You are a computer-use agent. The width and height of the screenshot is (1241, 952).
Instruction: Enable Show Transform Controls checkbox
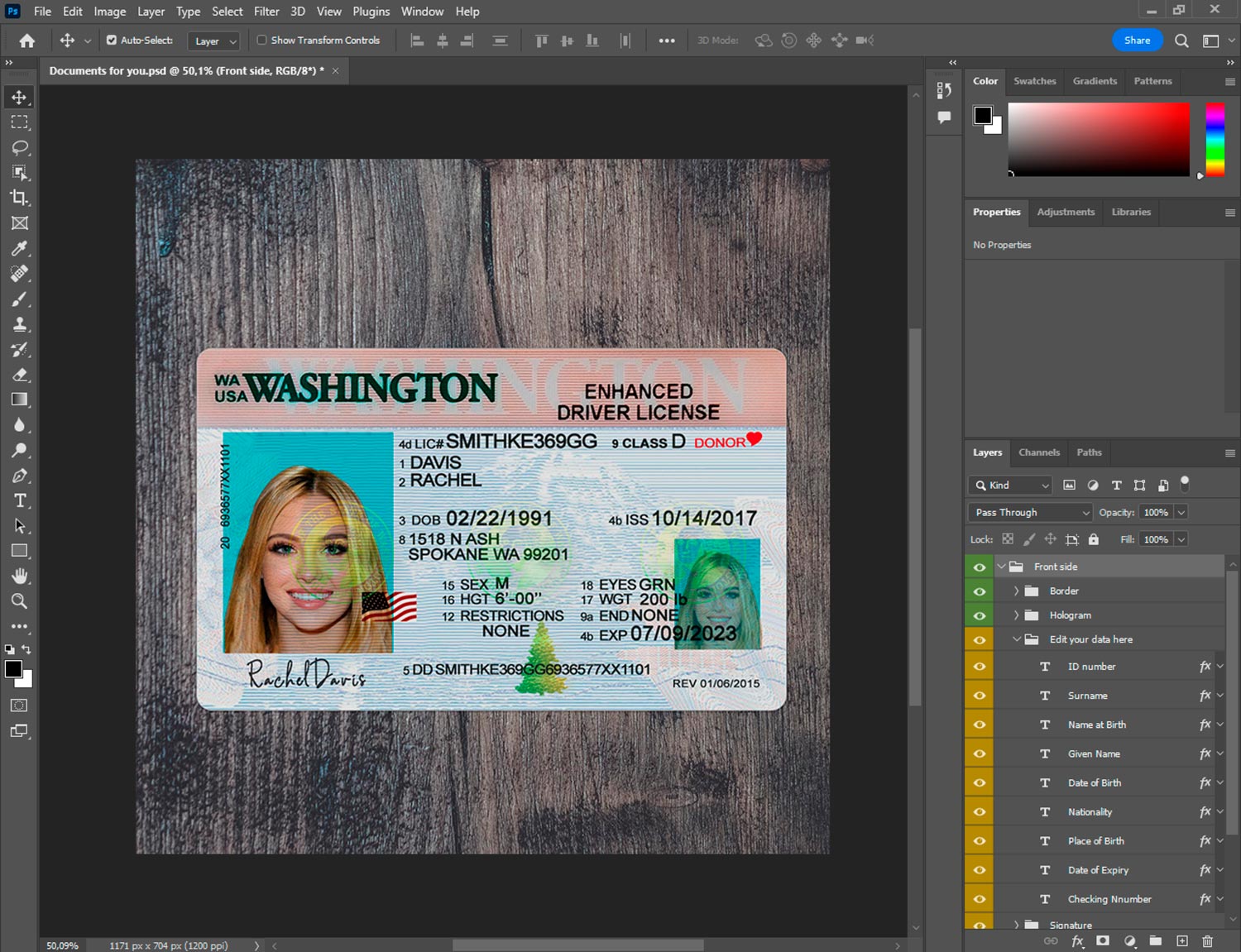click(x=261, y=40)
